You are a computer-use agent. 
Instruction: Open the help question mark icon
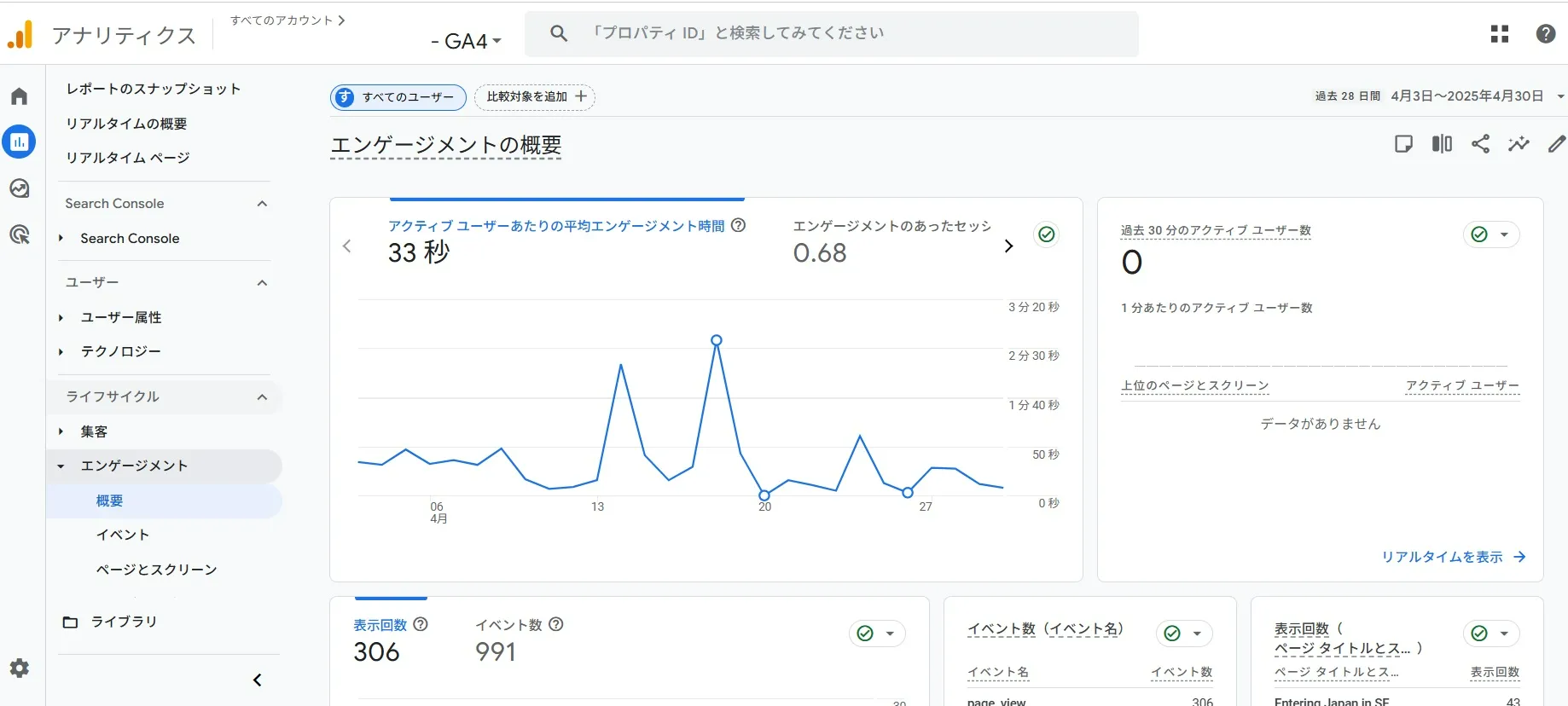tap(1546, 33)
